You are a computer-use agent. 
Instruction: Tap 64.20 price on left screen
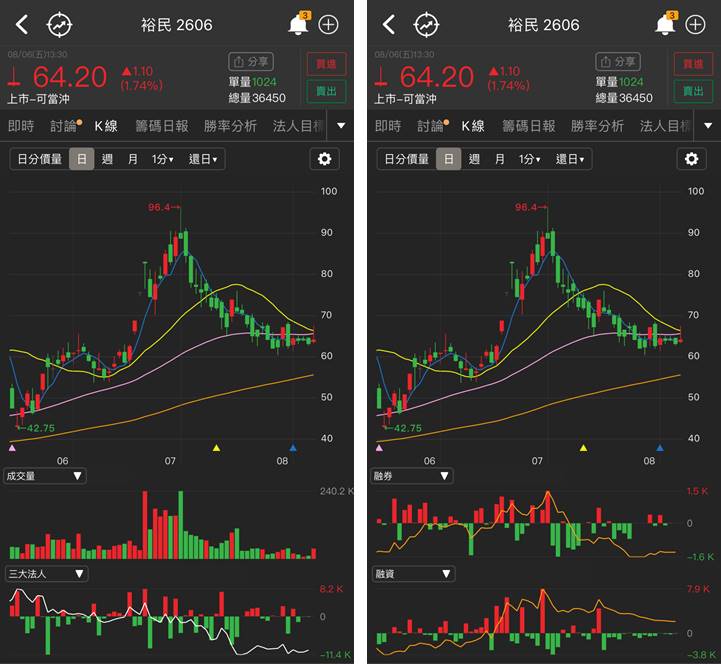tap(70, 77)
